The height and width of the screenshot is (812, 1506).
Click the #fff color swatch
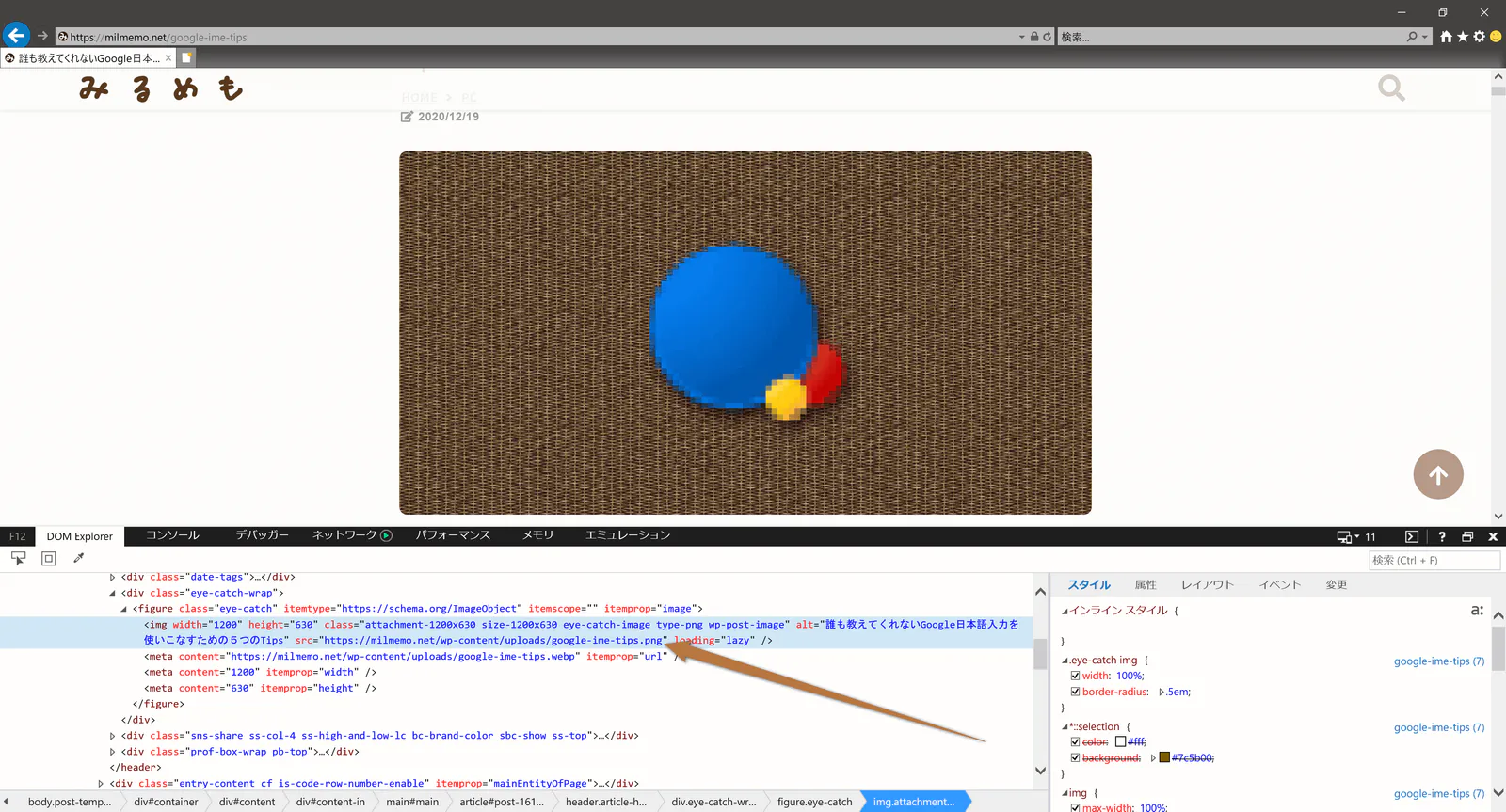(1121, 741)
